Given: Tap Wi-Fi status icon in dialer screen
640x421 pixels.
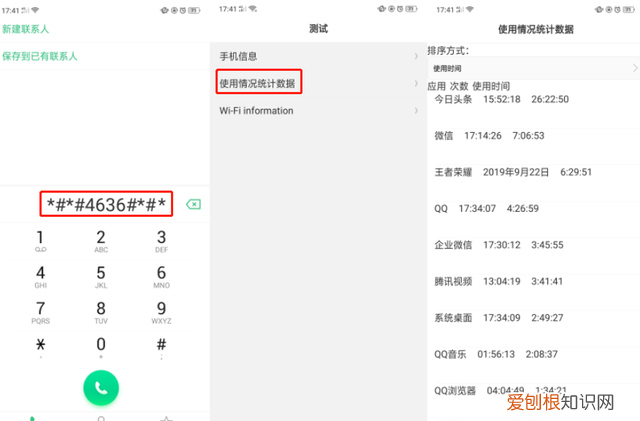Looking at the screenshot, I should (36, 10).
